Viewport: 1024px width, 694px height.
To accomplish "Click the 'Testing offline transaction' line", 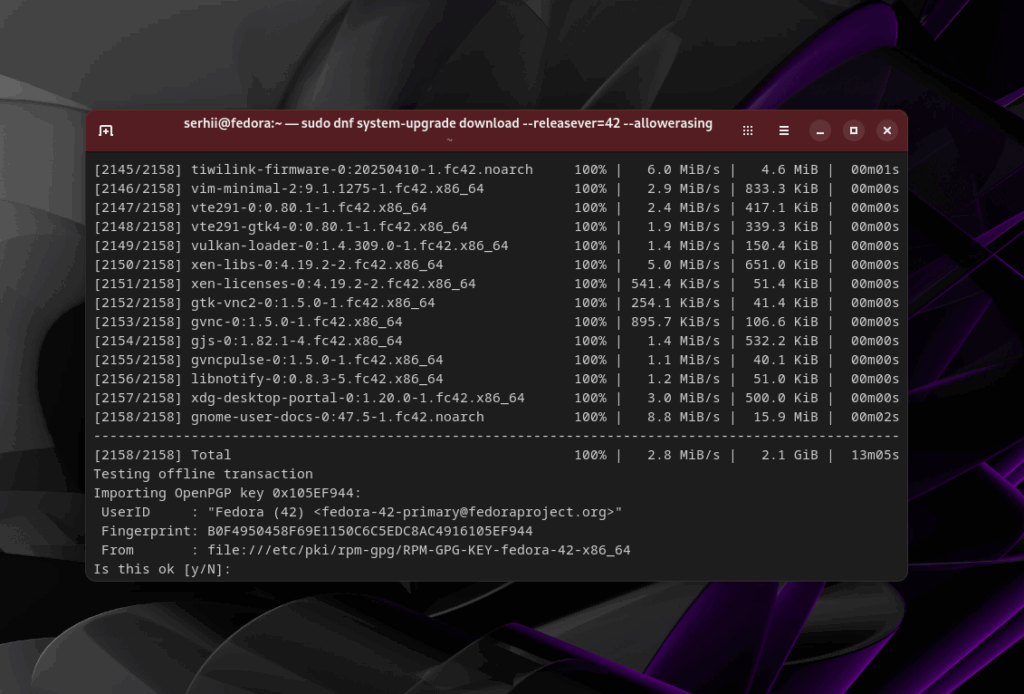I will pos(203,474).
